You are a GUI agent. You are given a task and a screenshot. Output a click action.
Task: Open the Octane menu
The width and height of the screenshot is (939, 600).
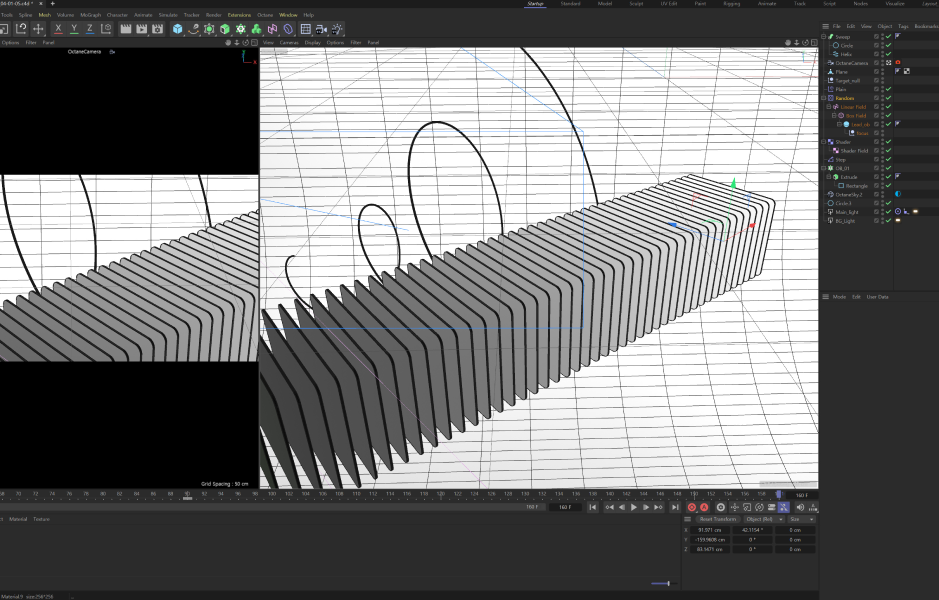tap(265, 15)
